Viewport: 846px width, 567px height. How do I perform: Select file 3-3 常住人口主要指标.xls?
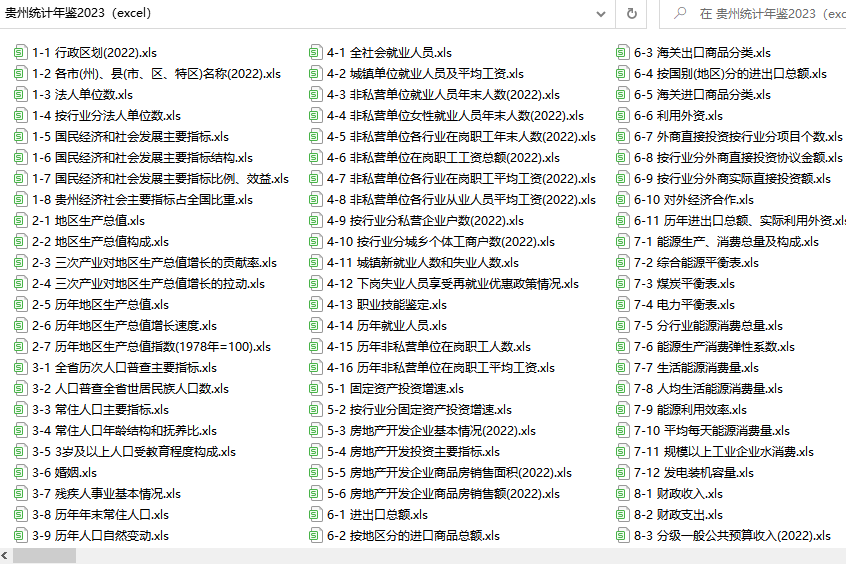[92, 410]
